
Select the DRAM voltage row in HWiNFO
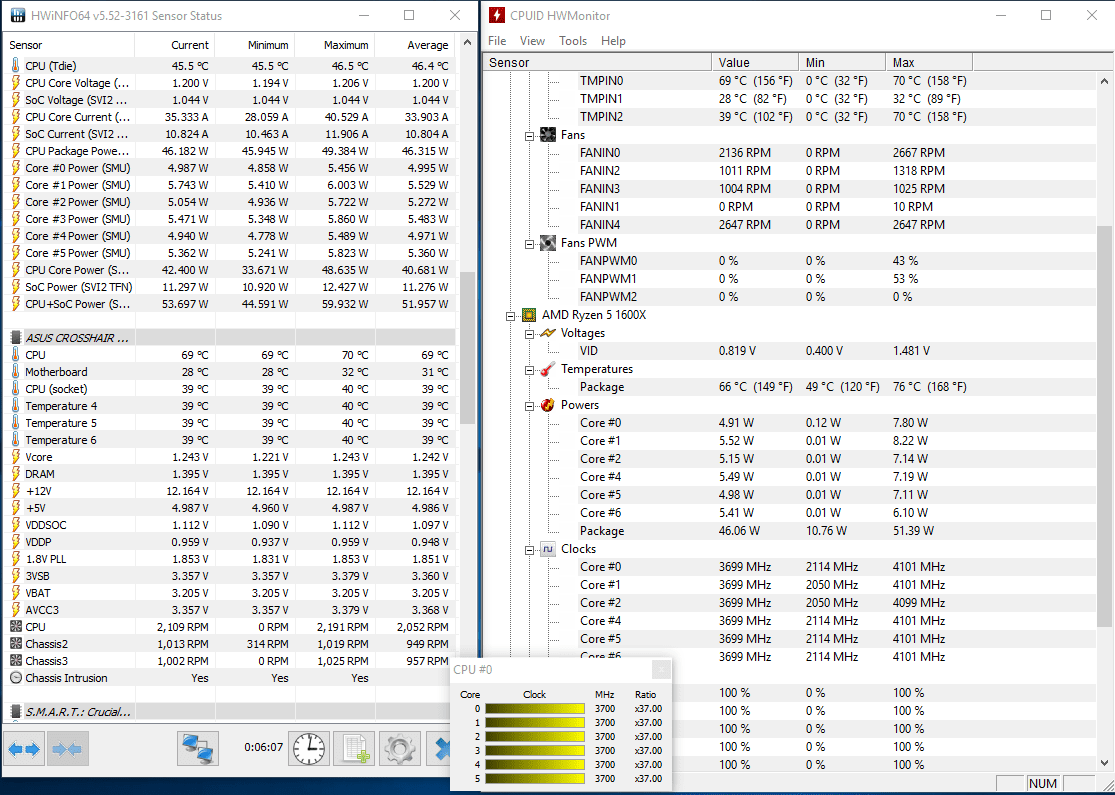tap(229, 474)
